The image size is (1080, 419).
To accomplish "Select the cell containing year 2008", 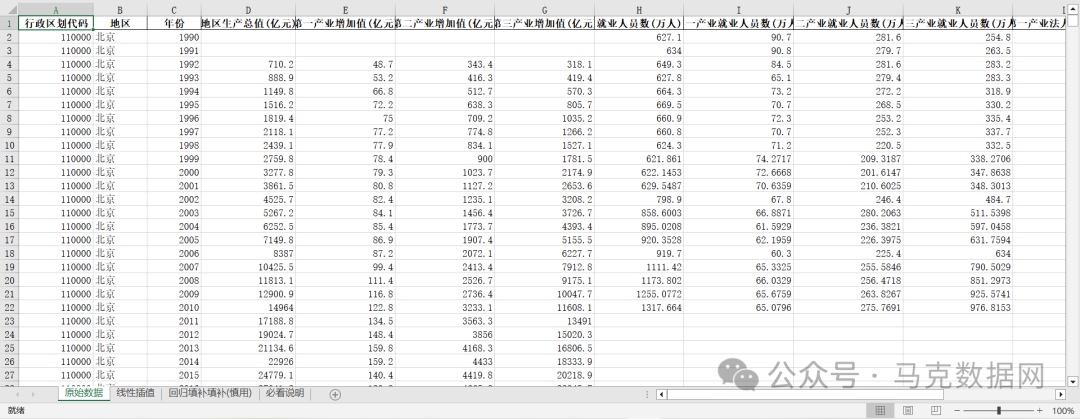I will [x=174, y=280].
